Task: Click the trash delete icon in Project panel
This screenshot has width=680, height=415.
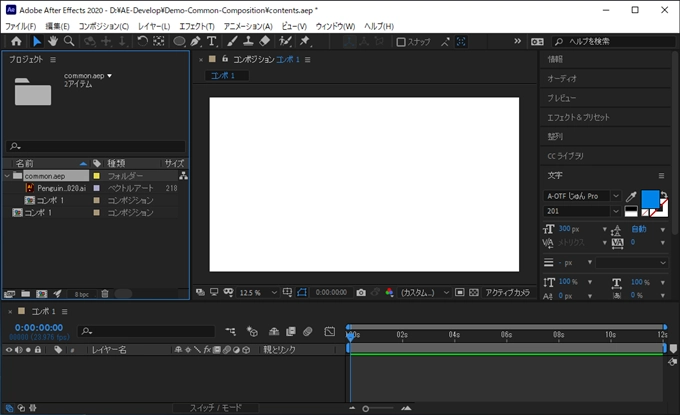Action: pos(105,294)
